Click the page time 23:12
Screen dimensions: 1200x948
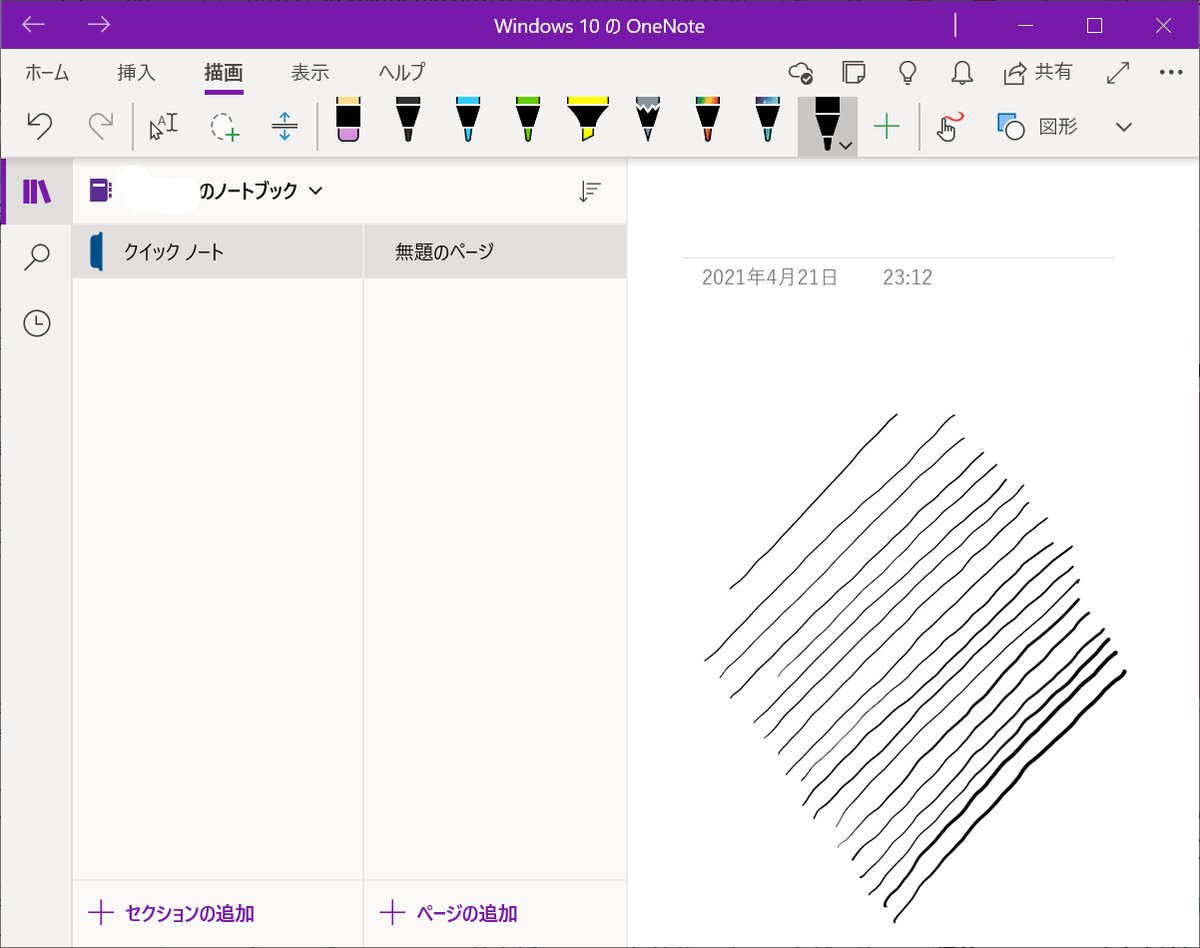(907, 277)
